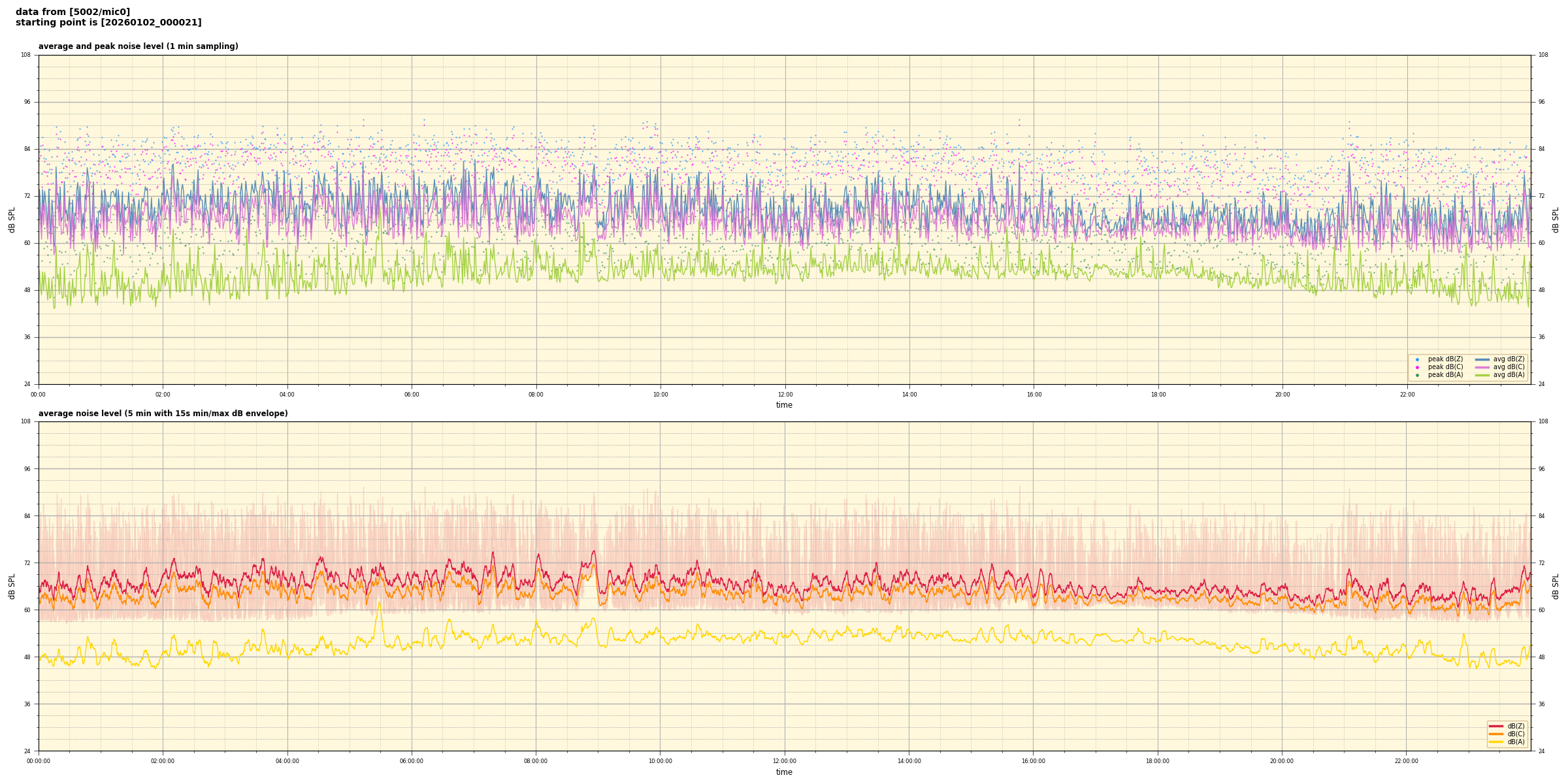Click the 22:00 tick label on upper chart

1407,395
